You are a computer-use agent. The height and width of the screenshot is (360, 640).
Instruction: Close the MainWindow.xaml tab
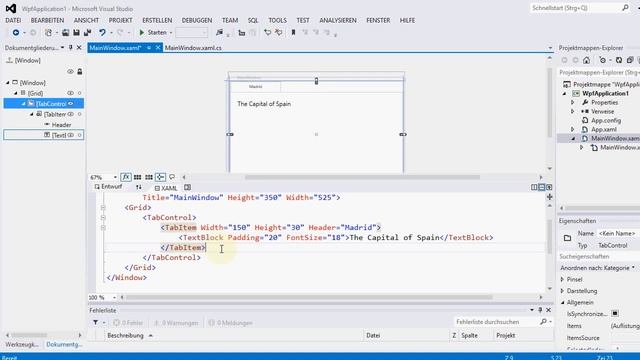click(158, 48)
